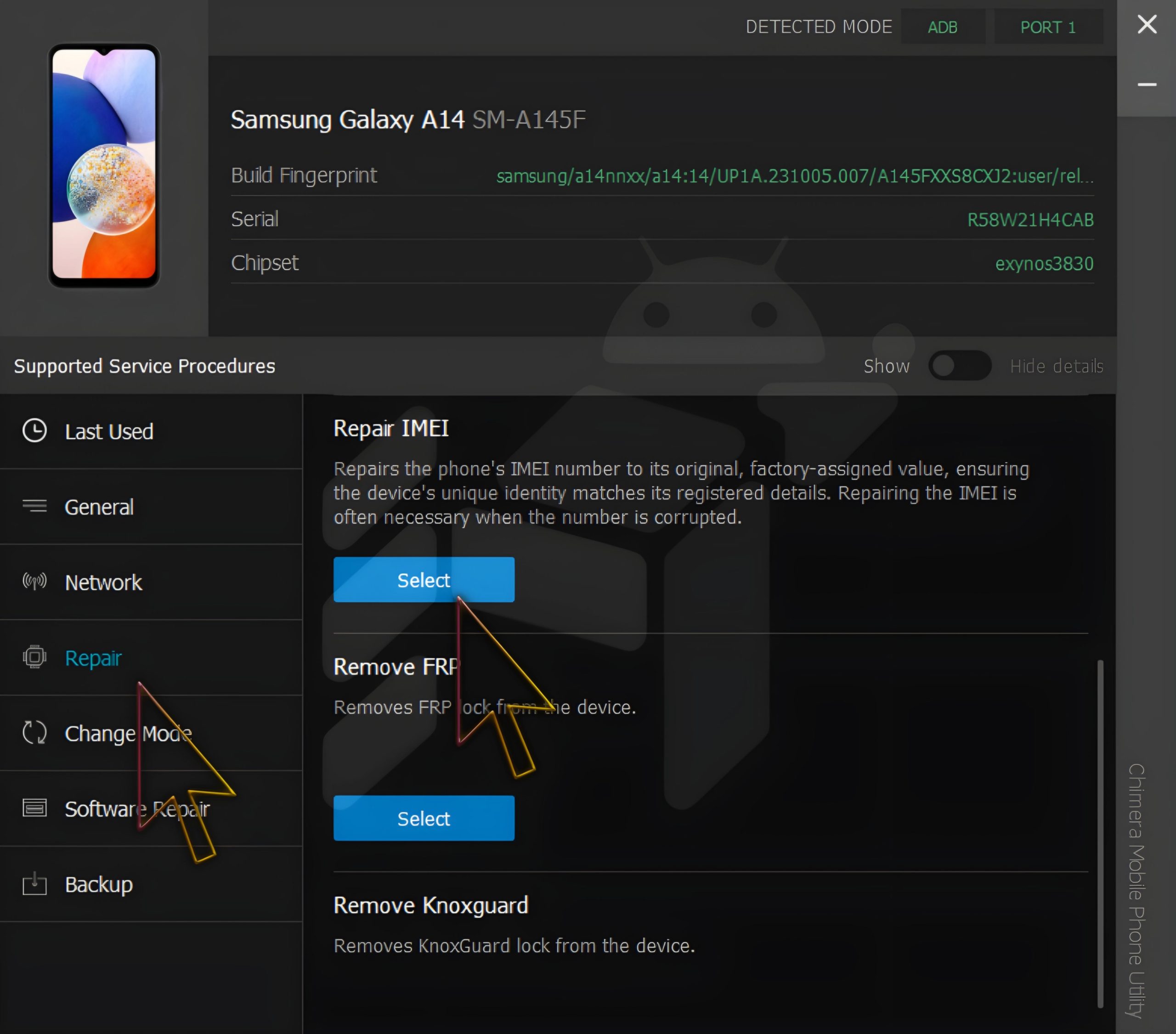Click the serial number R58W21H4CAB
1176x1034 pixels.
click(1030, 220)
